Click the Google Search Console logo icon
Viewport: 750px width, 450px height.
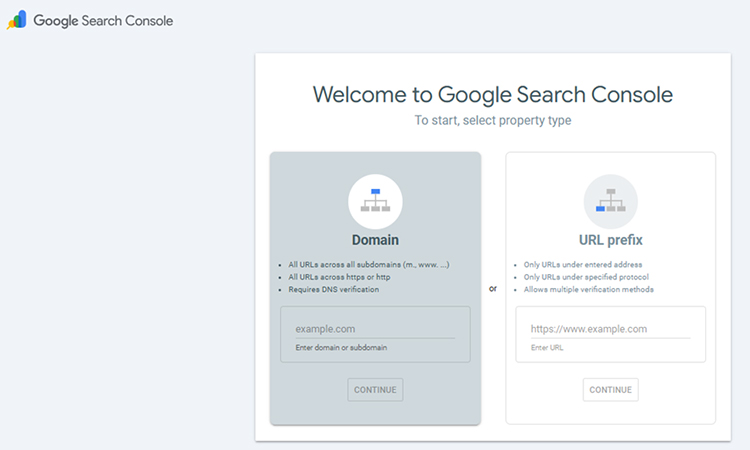click(x=17, y=20)
